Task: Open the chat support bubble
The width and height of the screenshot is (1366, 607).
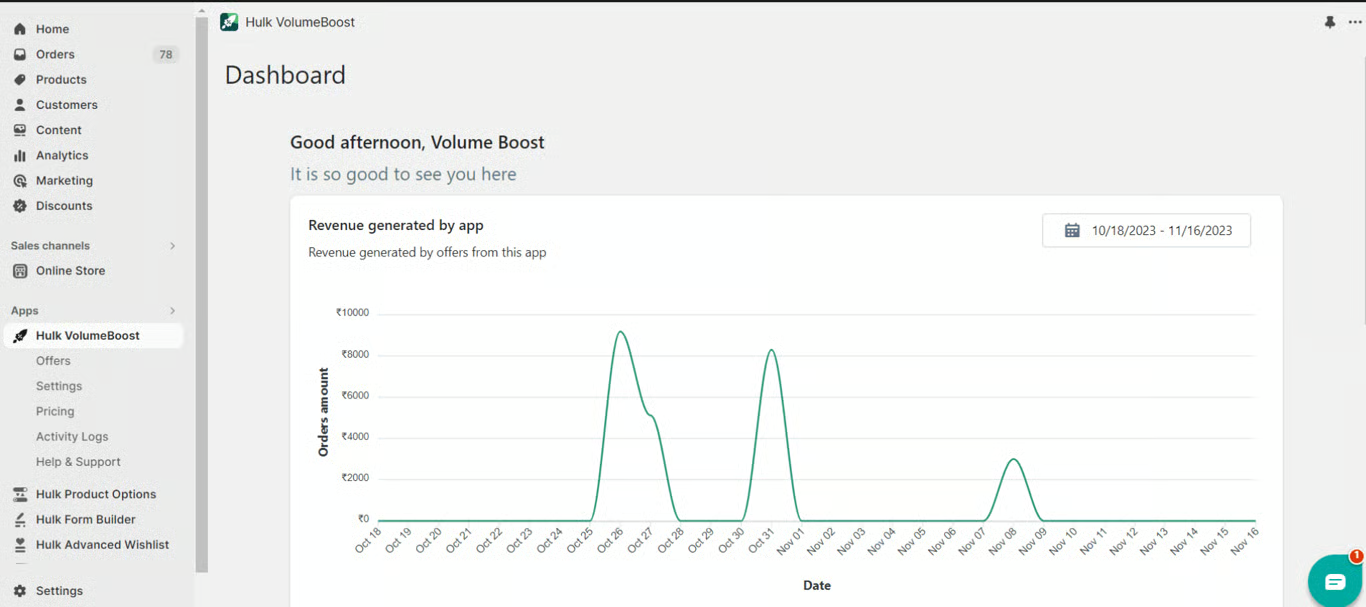Action: click(1335, 581)
